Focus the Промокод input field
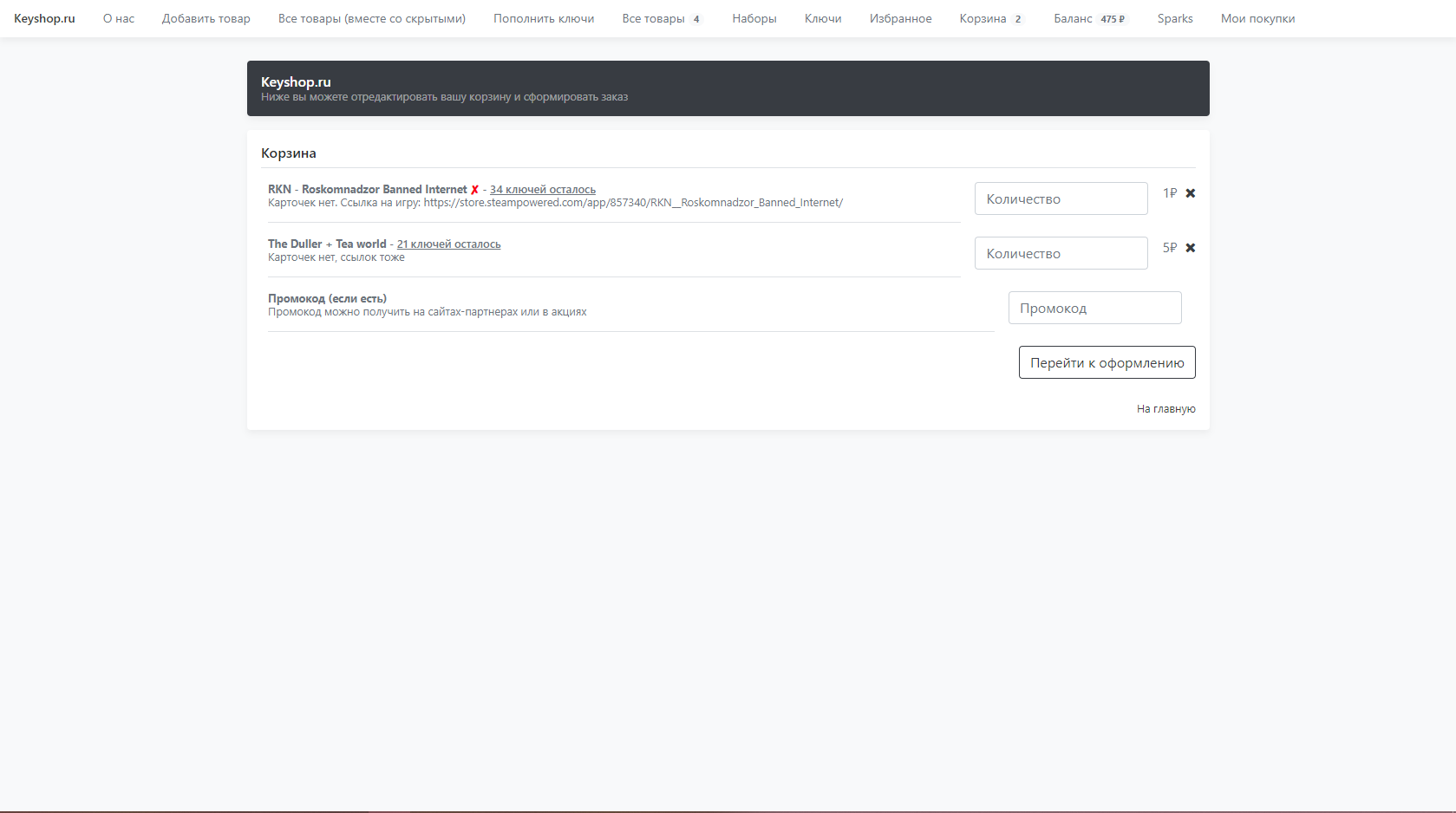Viewport: 1456px width, 813px height. coord(1094,308)
